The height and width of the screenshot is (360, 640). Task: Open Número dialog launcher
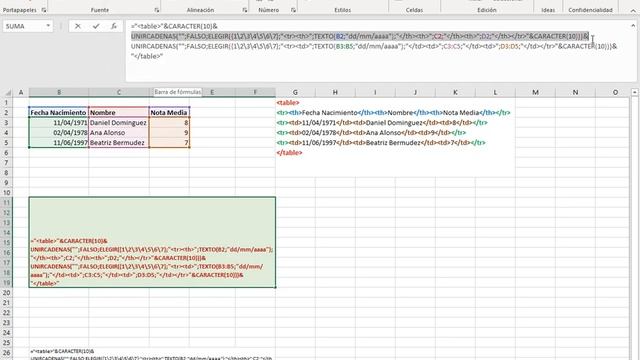tap(293, 10)
